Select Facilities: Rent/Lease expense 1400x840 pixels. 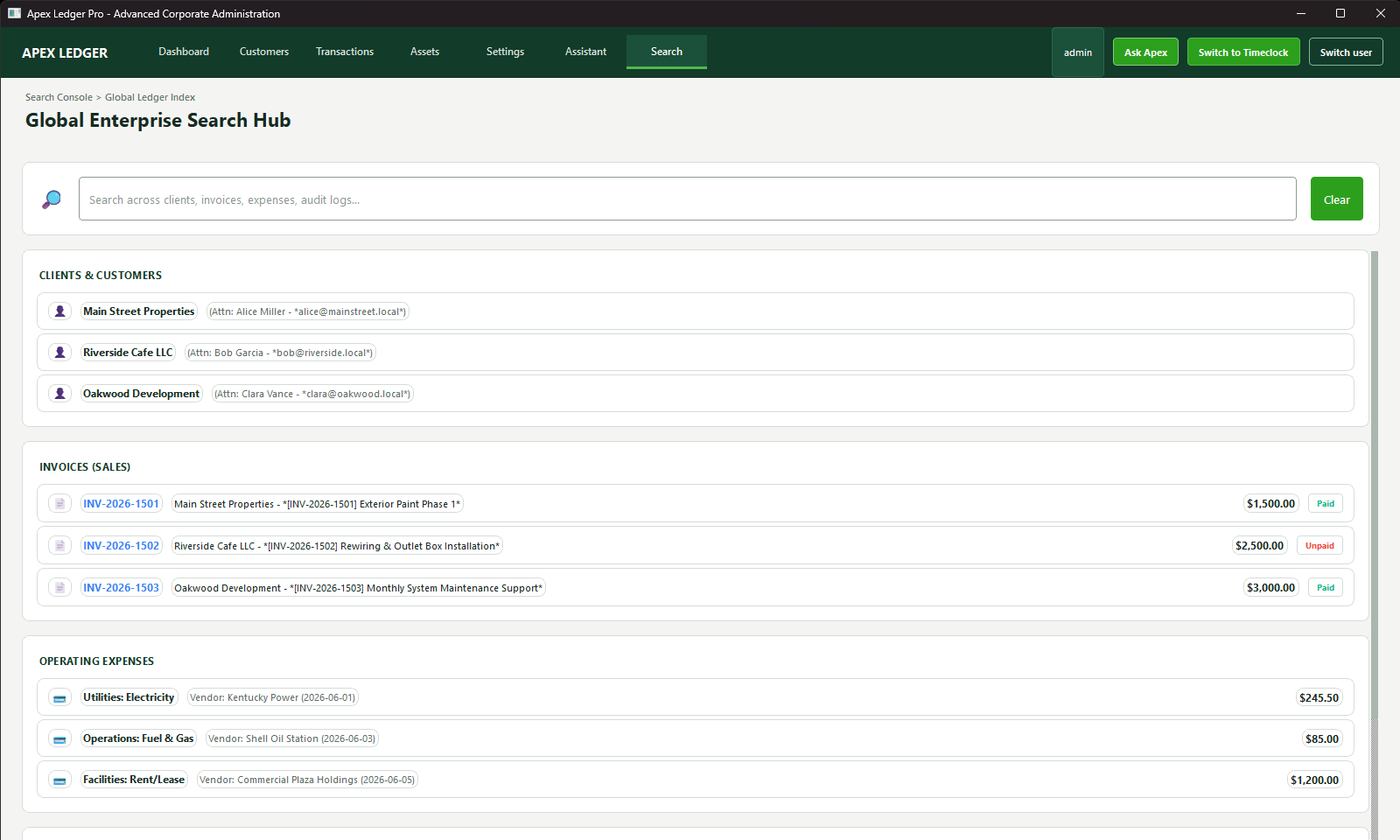click(x=134, y=780)
